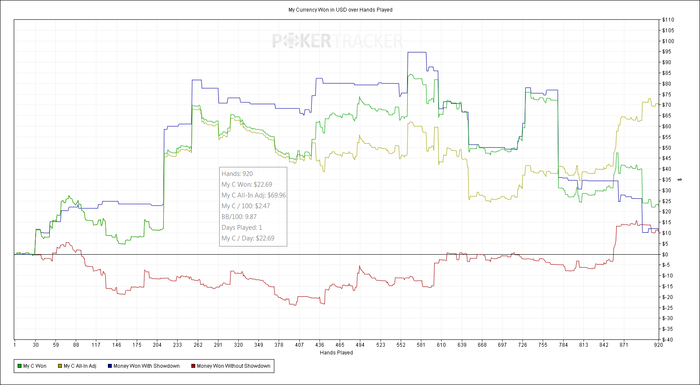
Task: Click the x-axis tick label 30
Action: [x=36, y=345]
